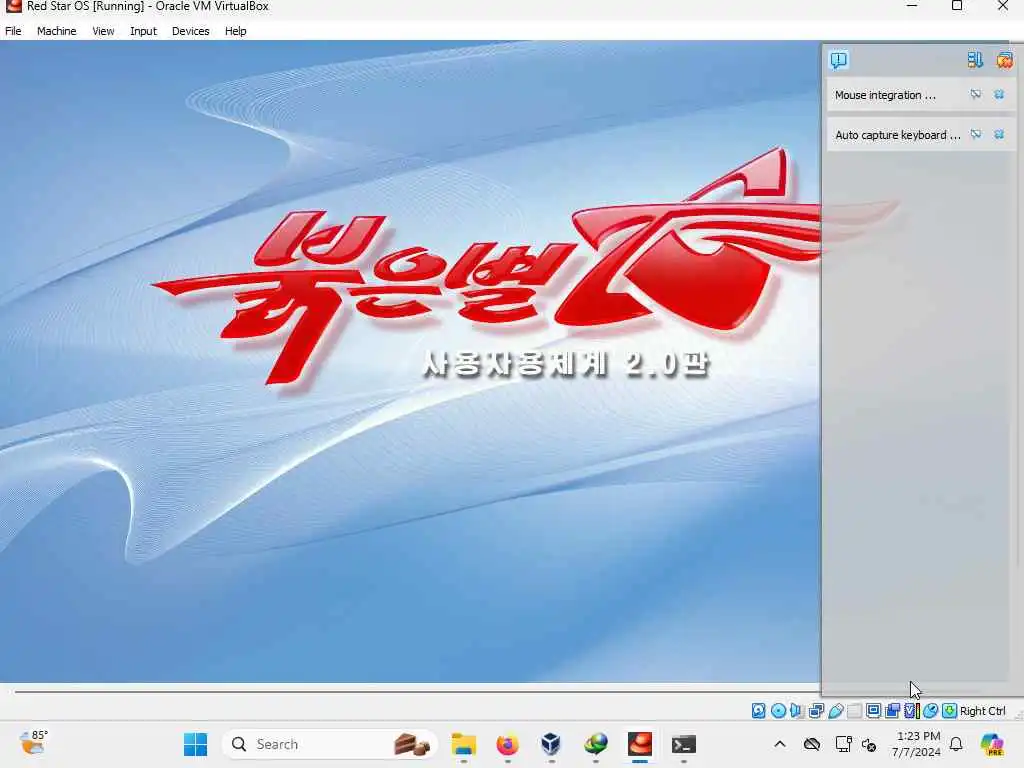Open the Windows Start menu
Screen dimensions: 1024x768
(x=195, y=744)
